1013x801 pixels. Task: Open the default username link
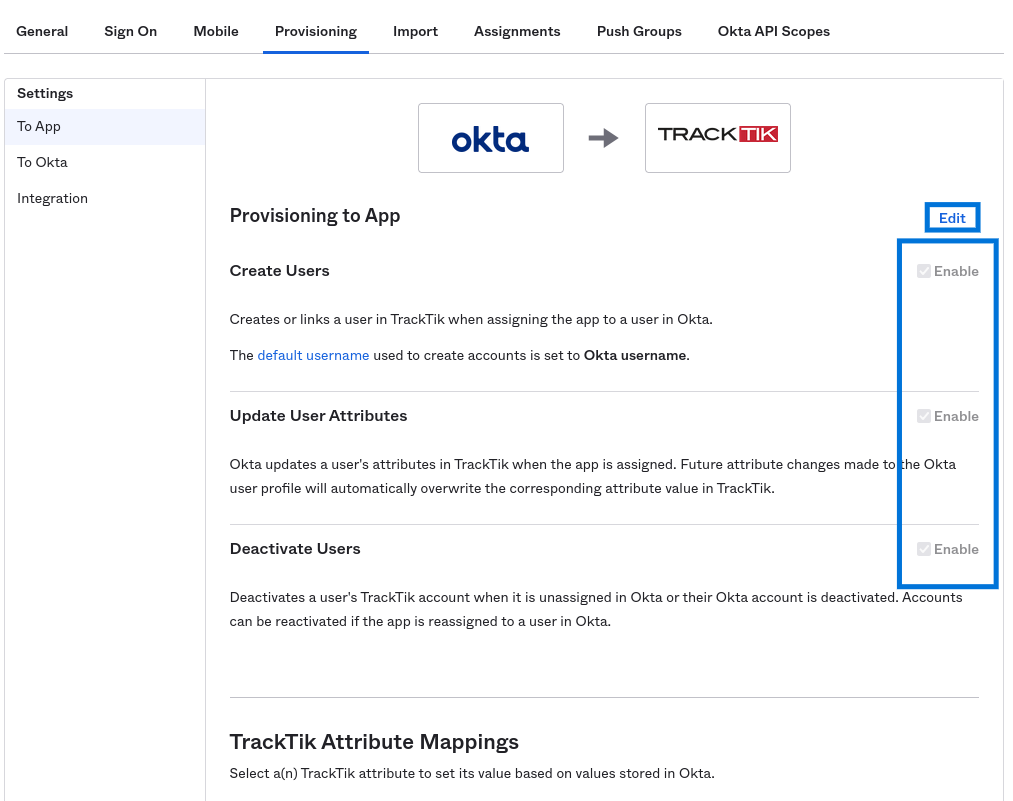coord(313,355)
